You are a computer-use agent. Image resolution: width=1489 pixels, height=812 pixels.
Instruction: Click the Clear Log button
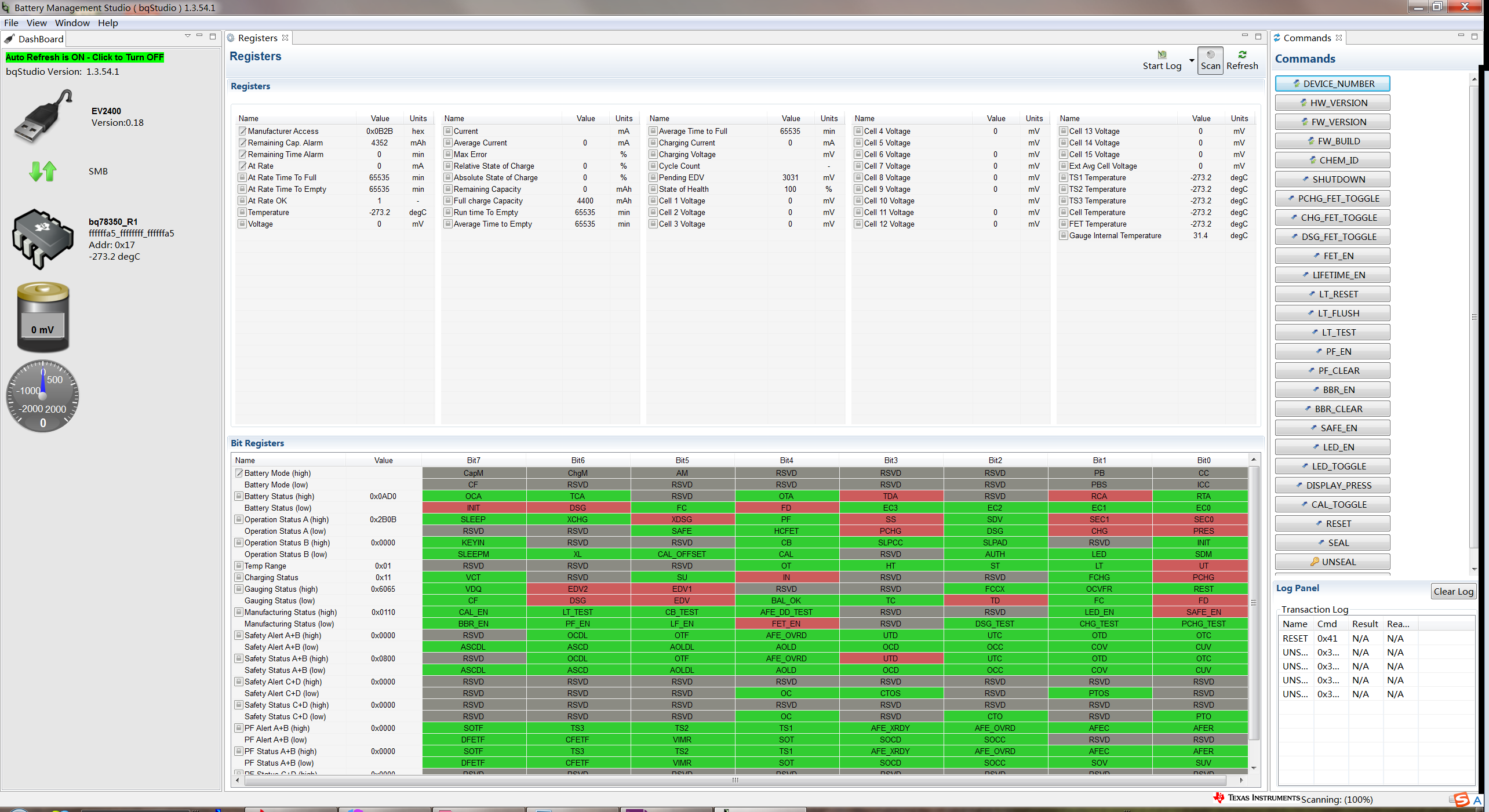(1453, 591)
